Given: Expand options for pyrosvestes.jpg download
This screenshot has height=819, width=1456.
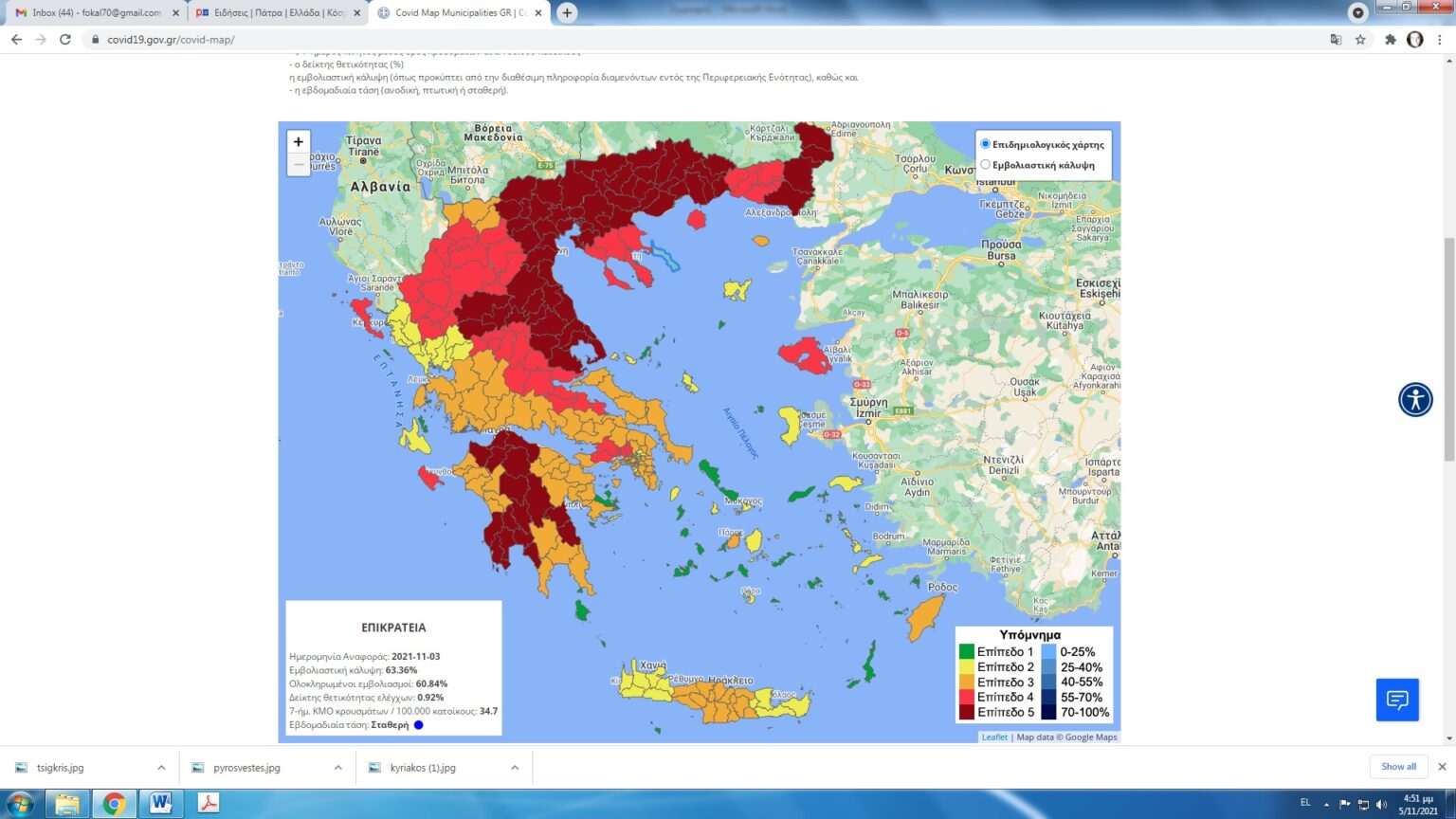Looking at the screenshot, I should (337, 768).
